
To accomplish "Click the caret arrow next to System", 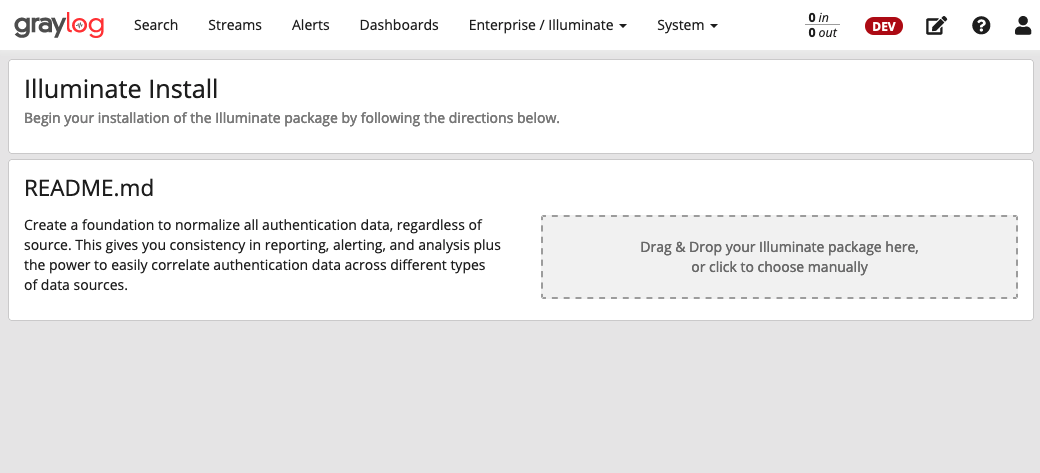I will (x=714, y=26).
